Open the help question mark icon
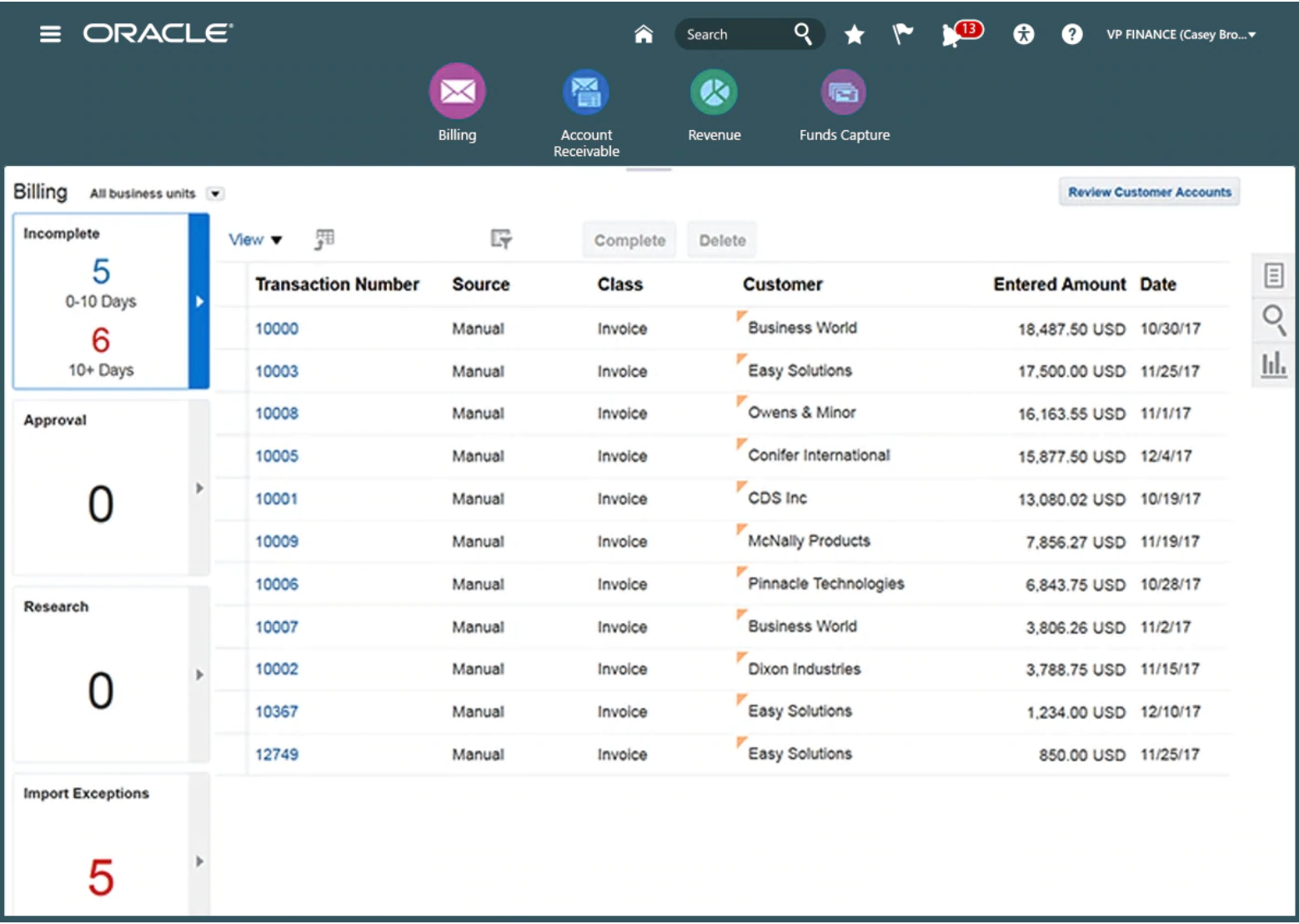 point(1071,34)
